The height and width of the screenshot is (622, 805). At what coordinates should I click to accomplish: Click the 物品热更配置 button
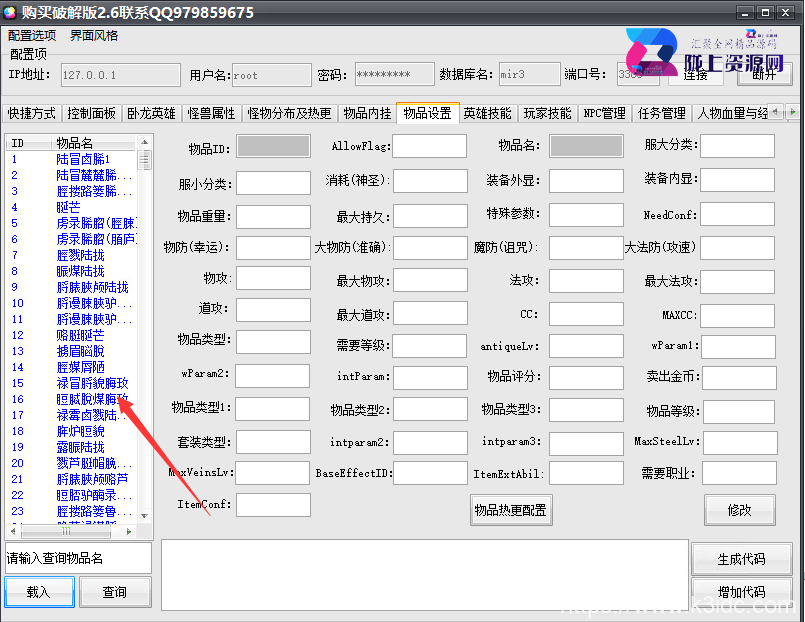click(x=511, y=510)
